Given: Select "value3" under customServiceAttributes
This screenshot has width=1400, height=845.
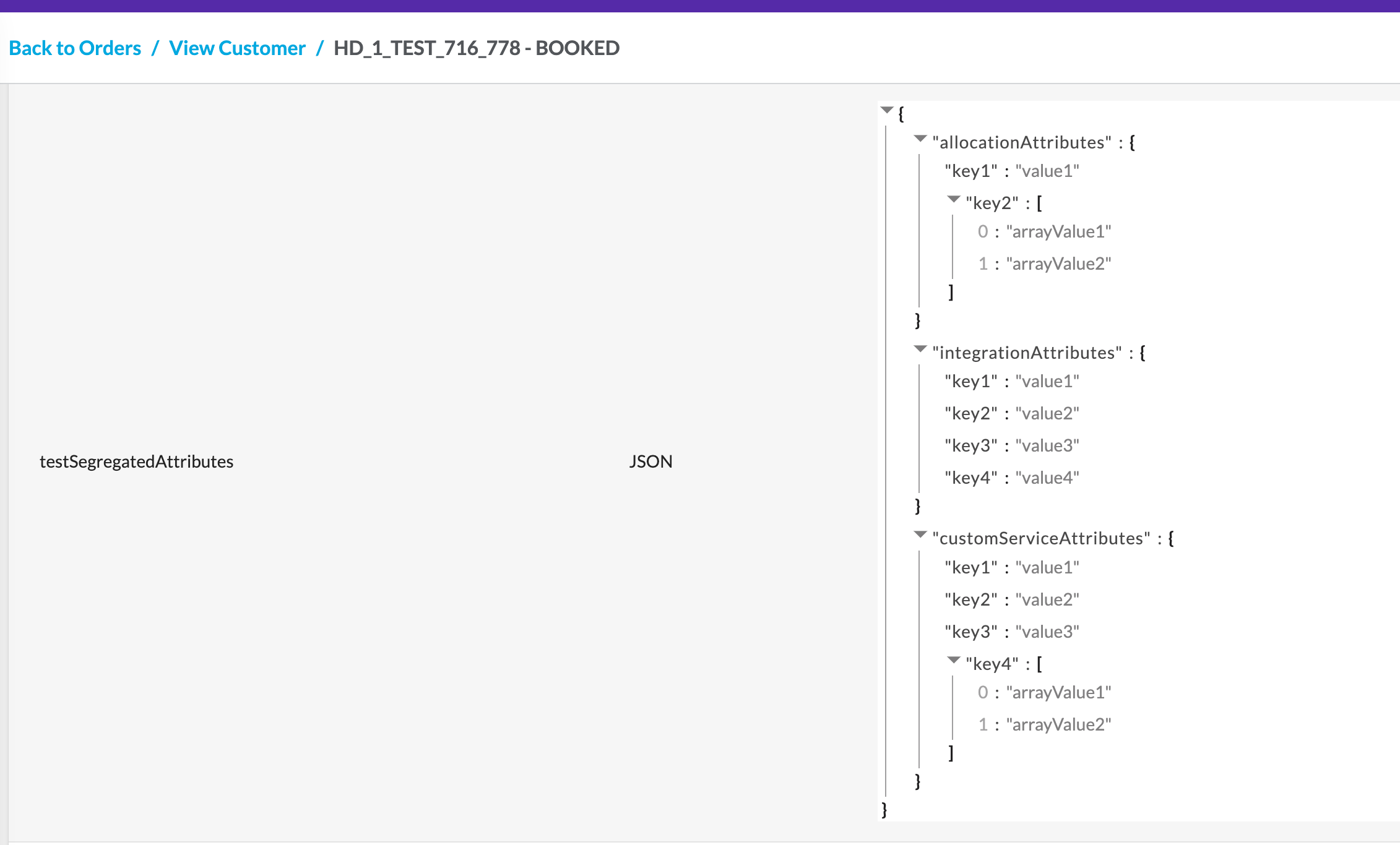Looking at the screenshot, I should [x=1047, y=632].
